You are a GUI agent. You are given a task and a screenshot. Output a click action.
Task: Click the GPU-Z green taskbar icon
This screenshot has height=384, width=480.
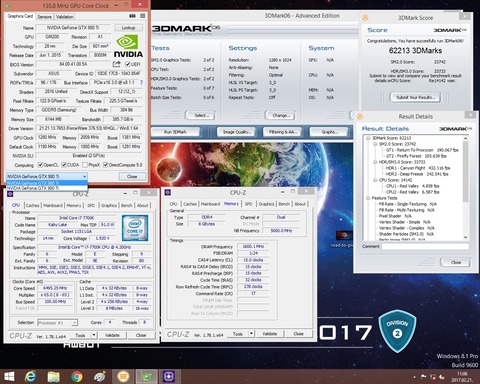click(146, 377)
